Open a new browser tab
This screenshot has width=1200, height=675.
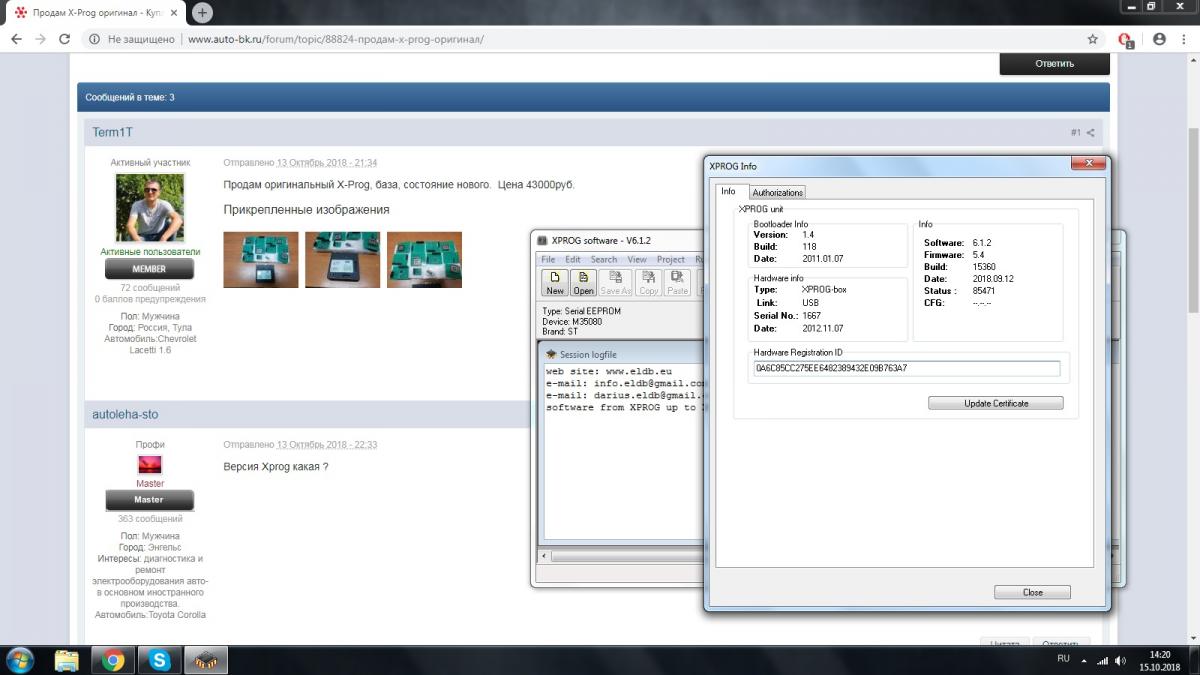pos(202,13)
